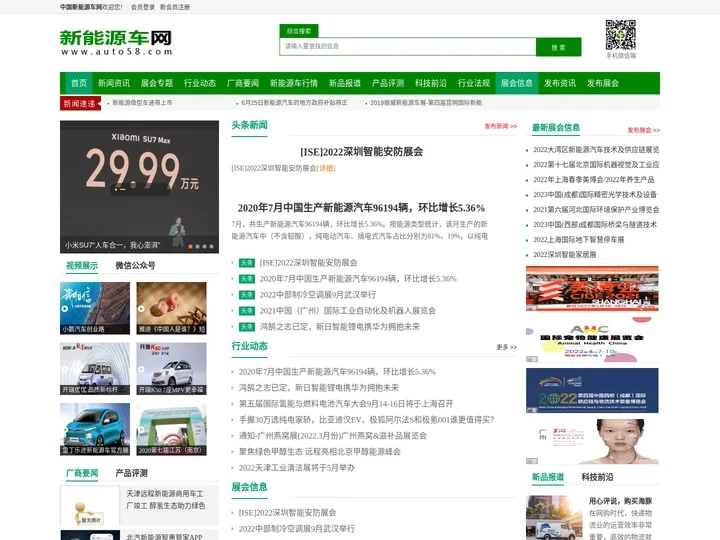Open the 科技前沿 navigation item

coord(431,83)
